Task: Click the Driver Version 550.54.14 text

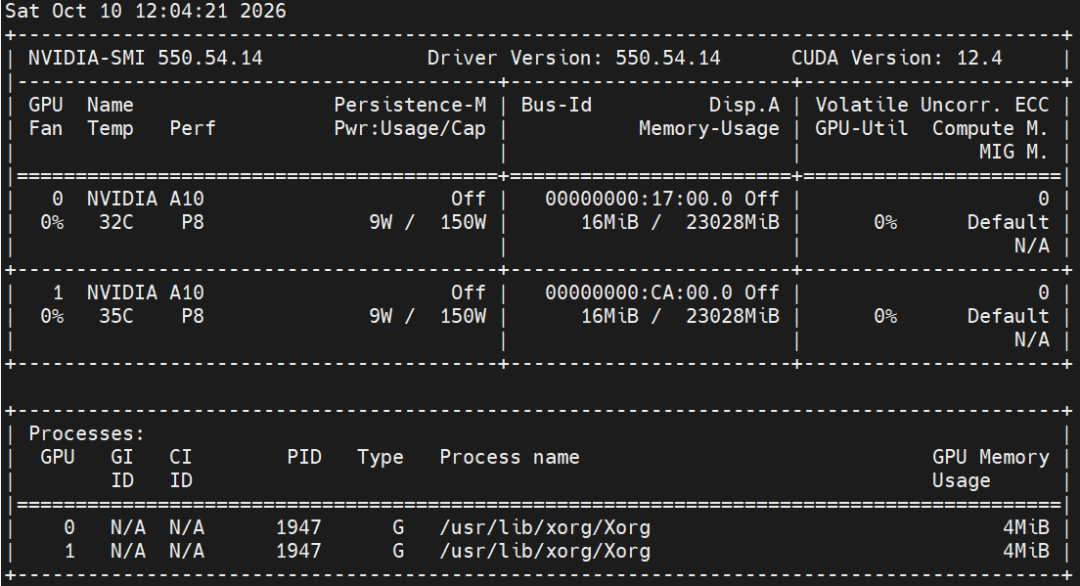Action: pyautogui.click(x=574, y=58)
